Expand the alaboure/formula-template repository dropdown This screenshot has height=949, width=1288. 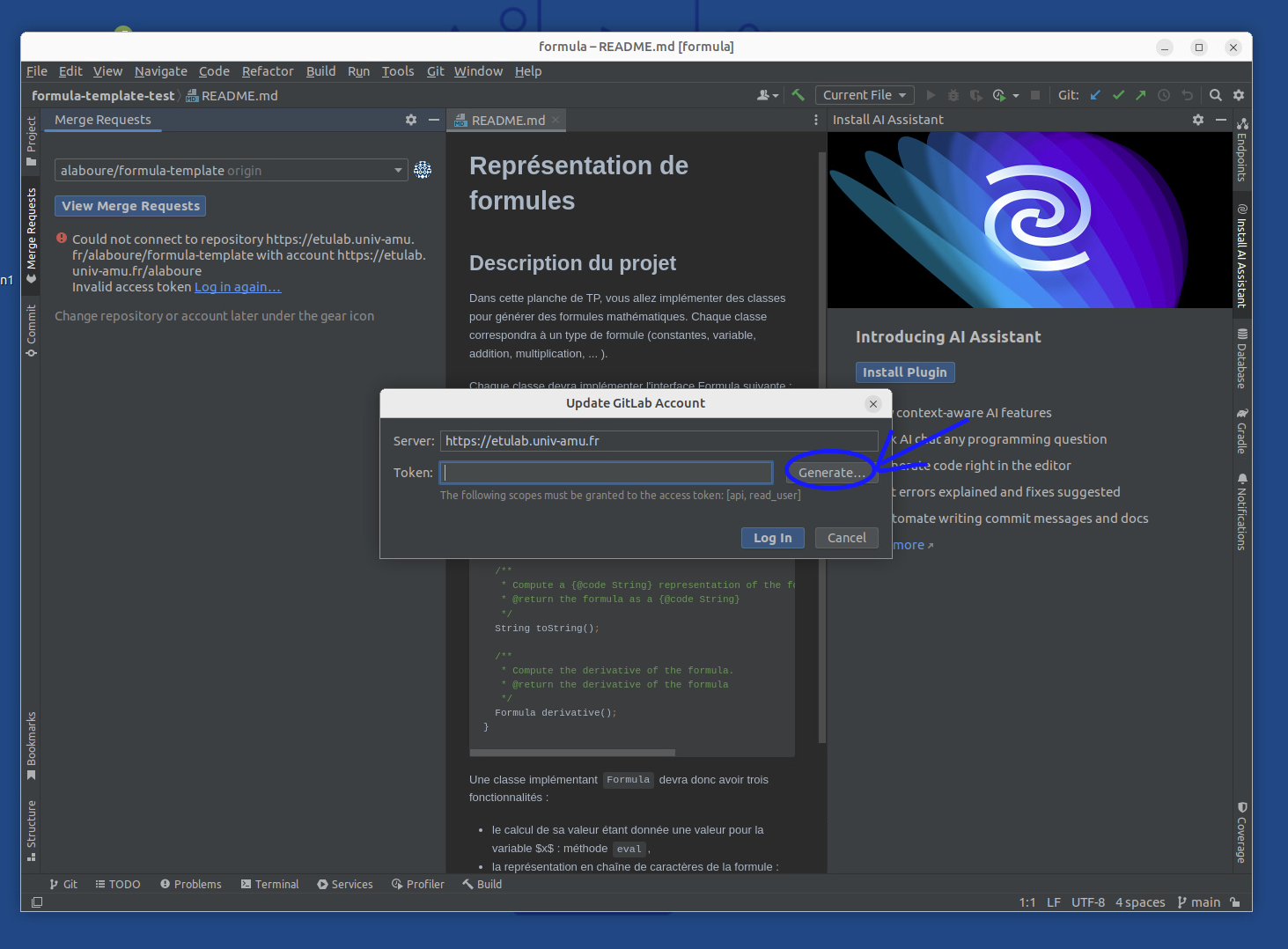pos(231,170)
